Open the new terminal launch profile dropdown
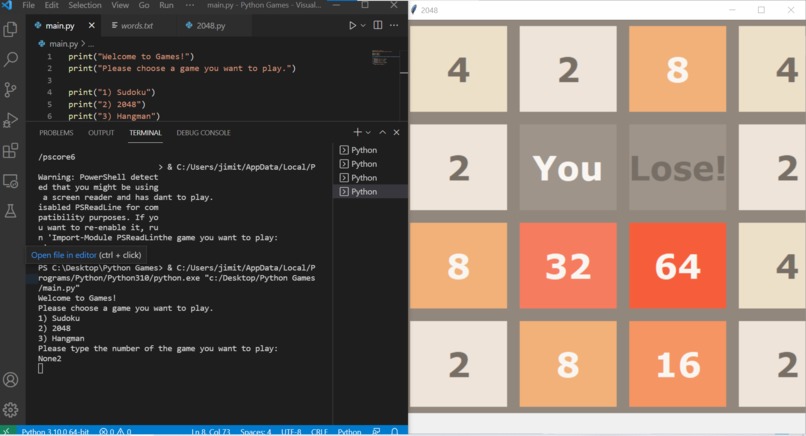Viewport: 806px width, 436px height. pos(368,132)
